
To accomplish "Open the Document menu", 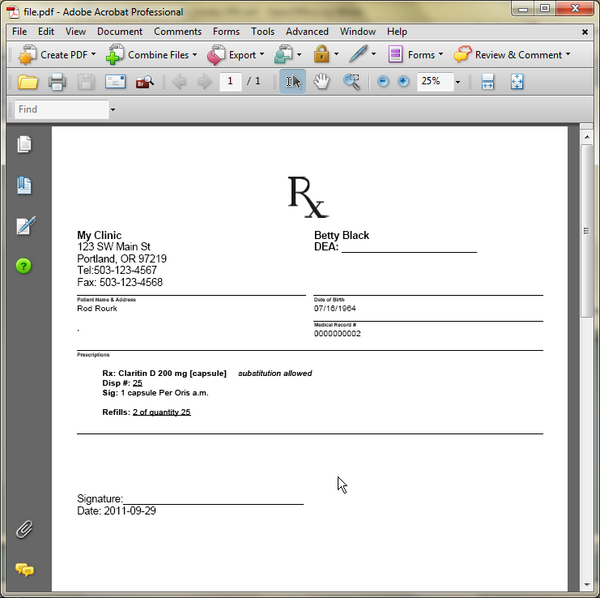I will point(120,31).
